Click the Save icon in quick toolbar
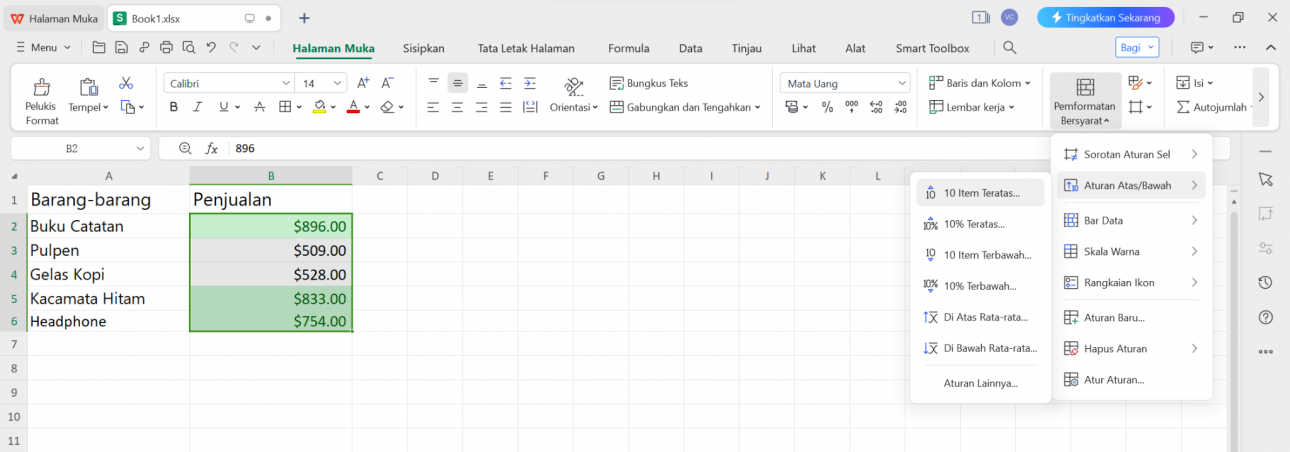 [121, 47]
